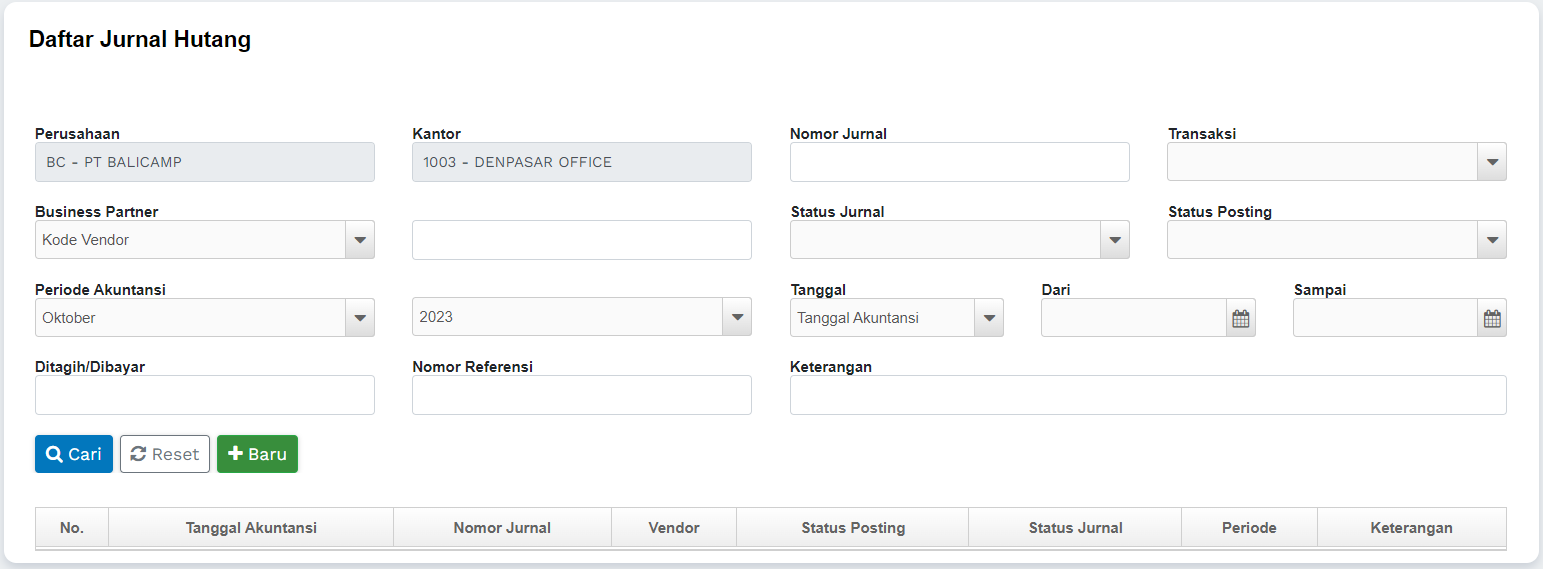Select a different year from 2023 dropdown
The height and width of the screenshot is (569, 1543).
(x=736, y=318)
